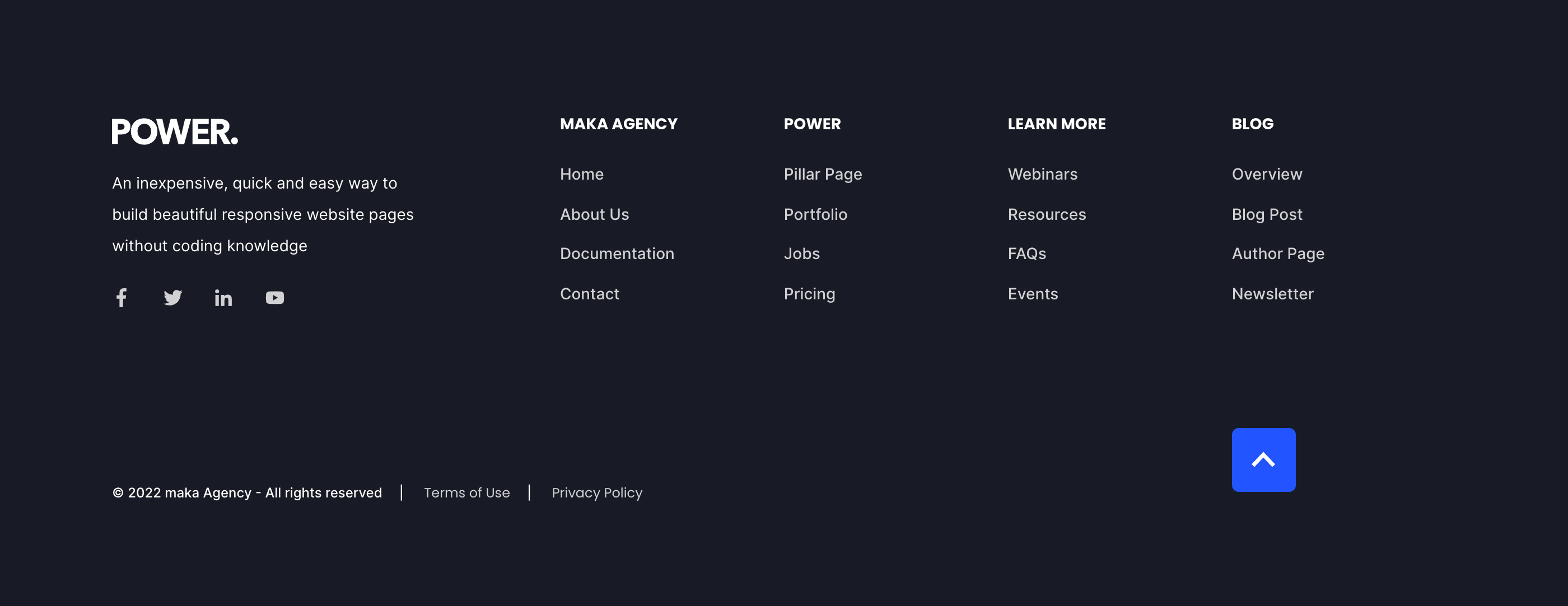Open the FAQs link
Image resolution: width=1568 pixels, height=606 pixels.
tap(1027, 253)
